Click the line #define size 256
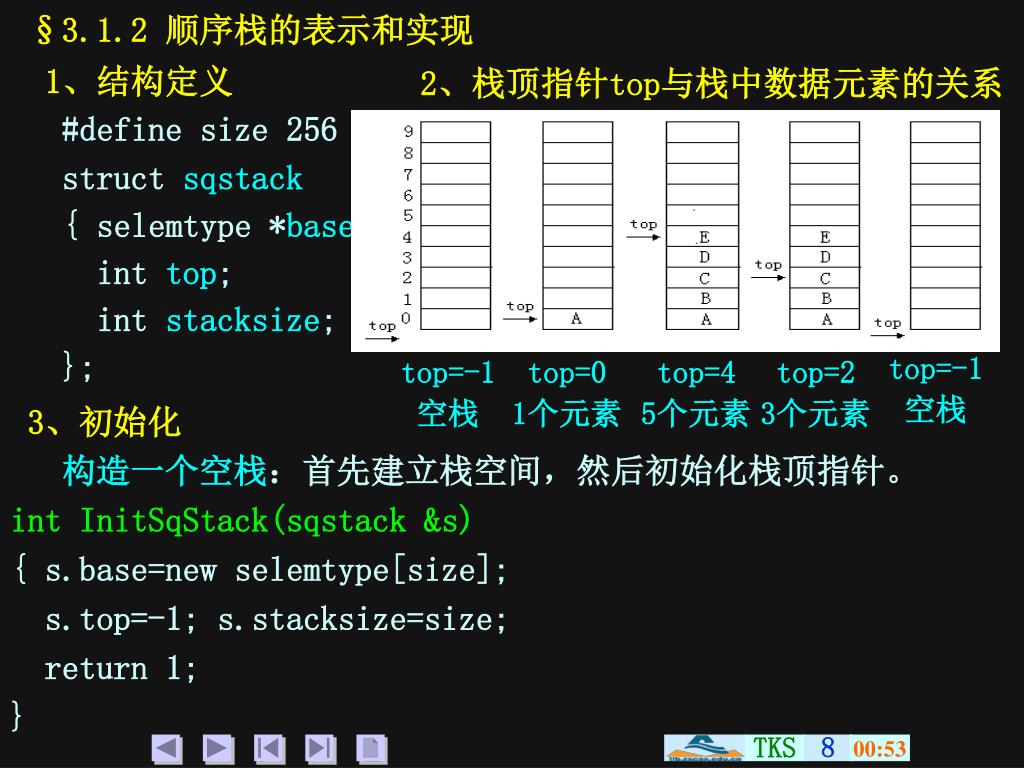Image resolution: width=1024 pixels, height=768 pixels. click(200, 129)
